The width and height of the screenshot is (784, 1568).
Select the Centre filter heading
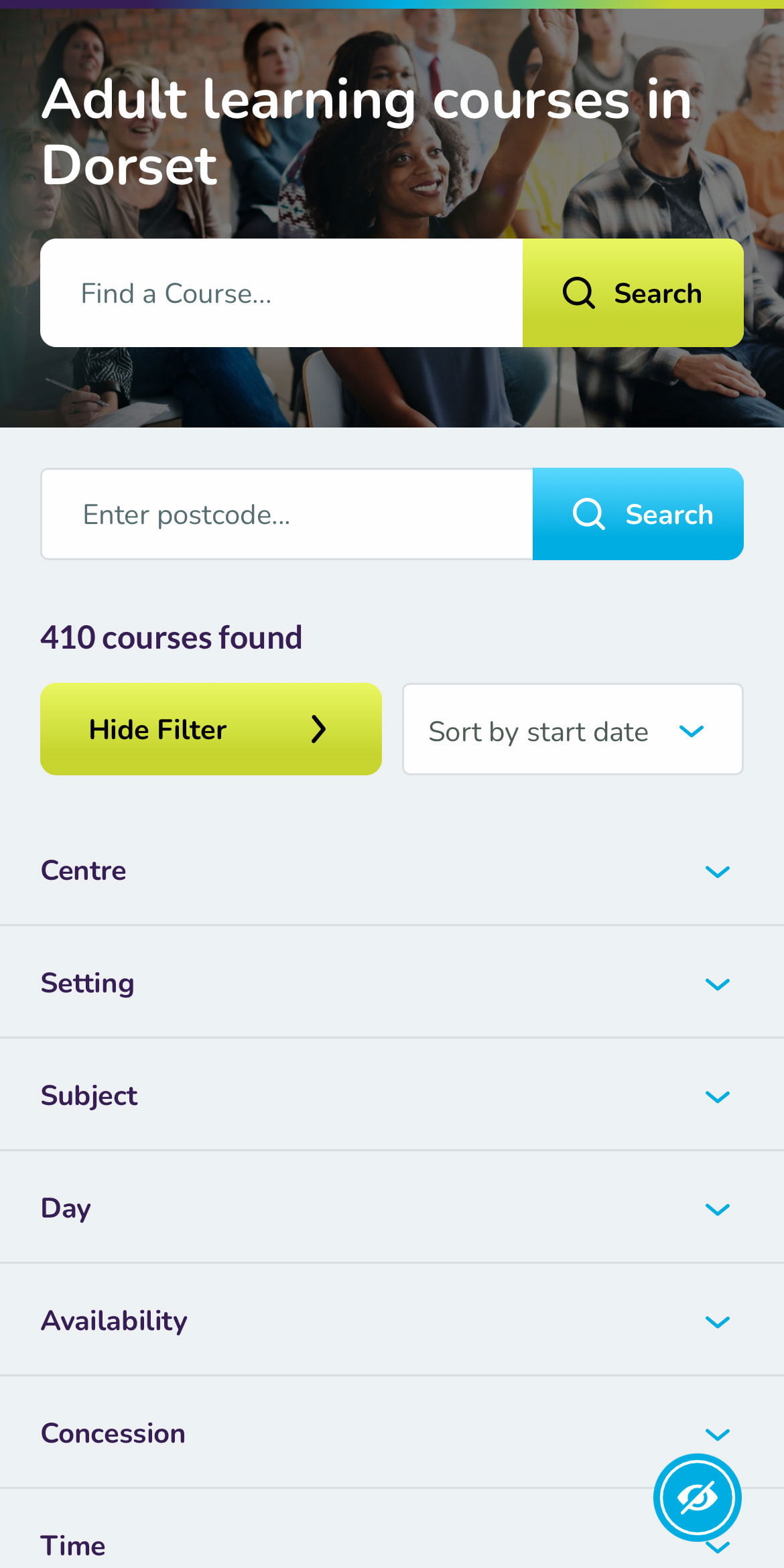(83, 871)
